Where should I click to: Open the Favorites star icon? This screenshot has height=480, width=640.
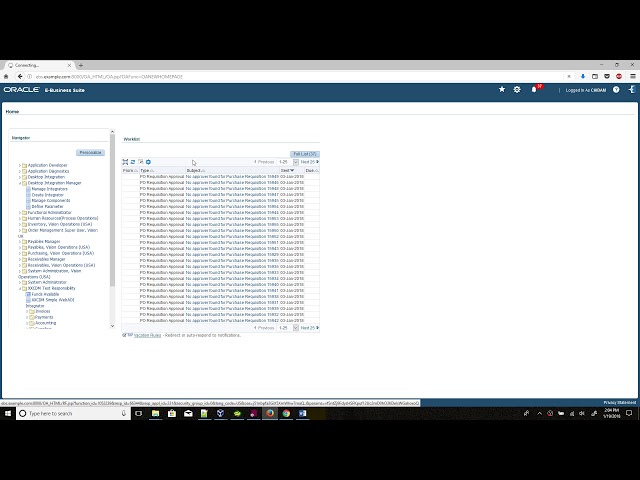click(x=502, y=89)
